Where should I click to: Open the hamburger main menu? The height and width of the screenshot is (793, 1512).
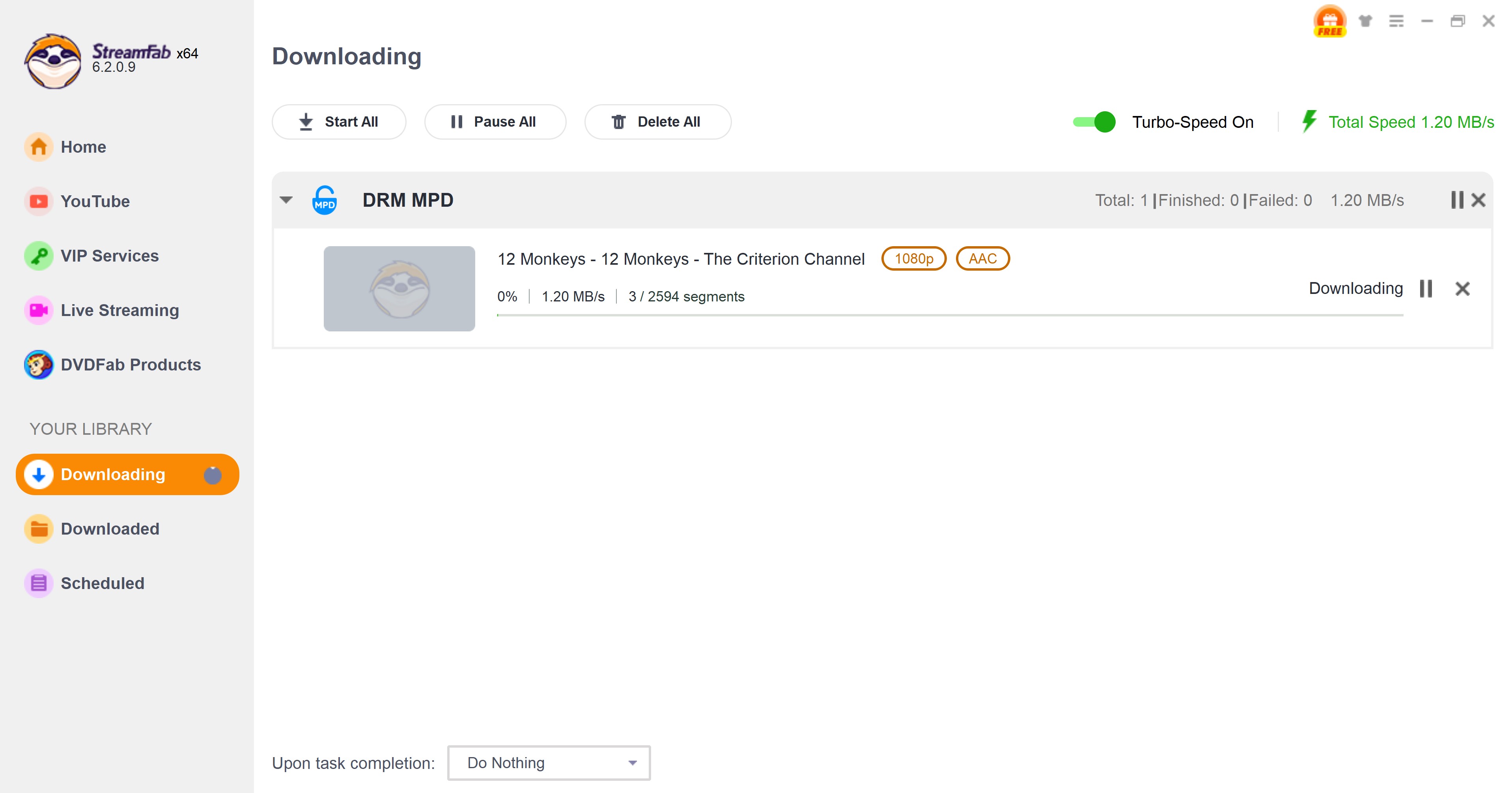1396,21
